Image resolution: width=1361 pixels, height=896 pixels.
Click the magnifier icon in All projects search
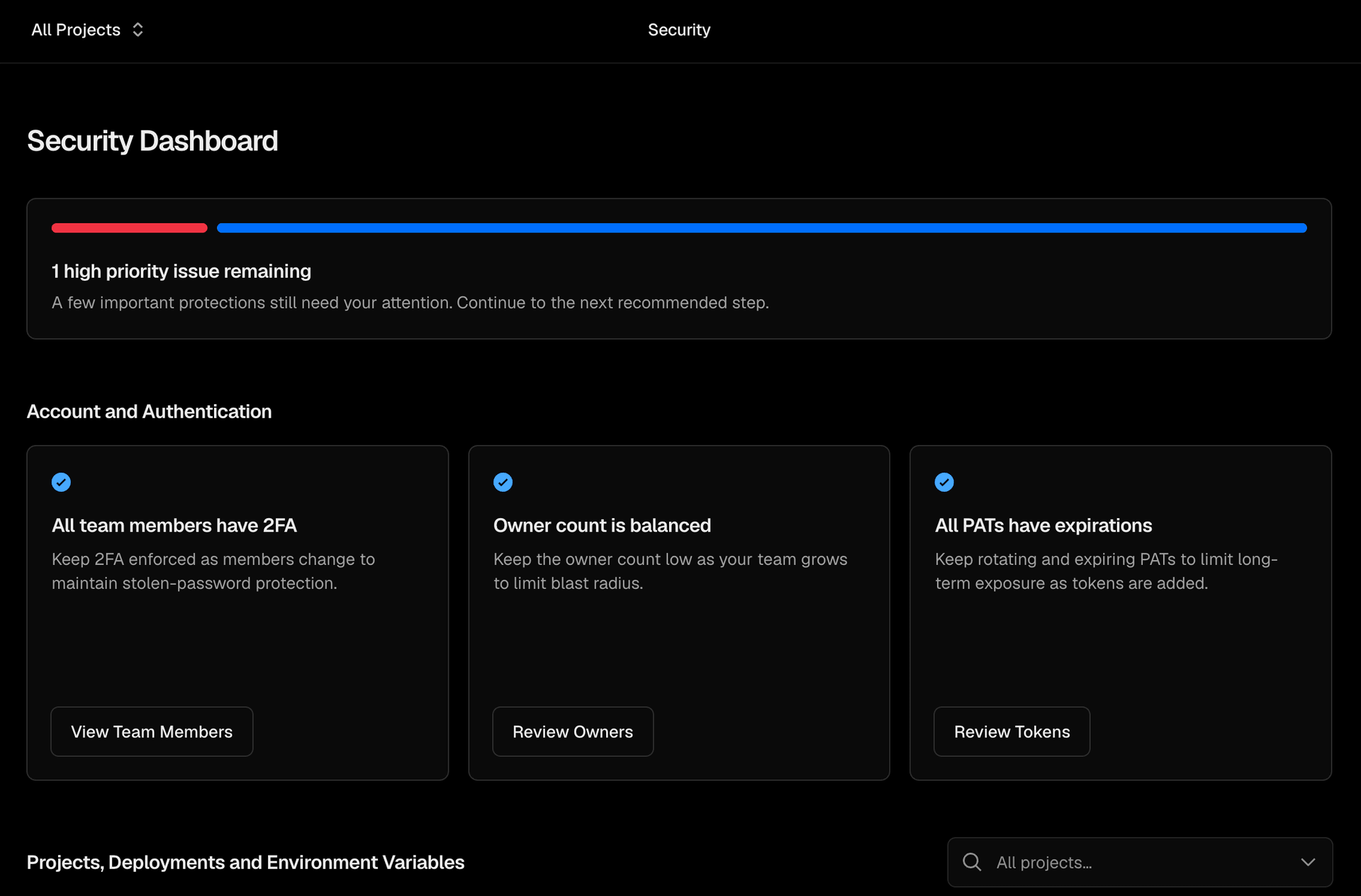tap(972, 862)
